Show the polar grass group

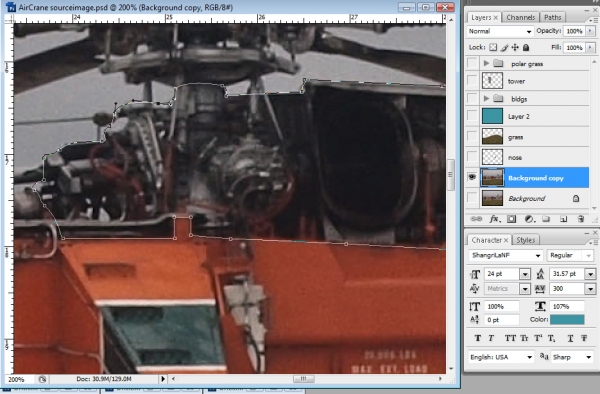pyautogui.click(x=472, y=63)
